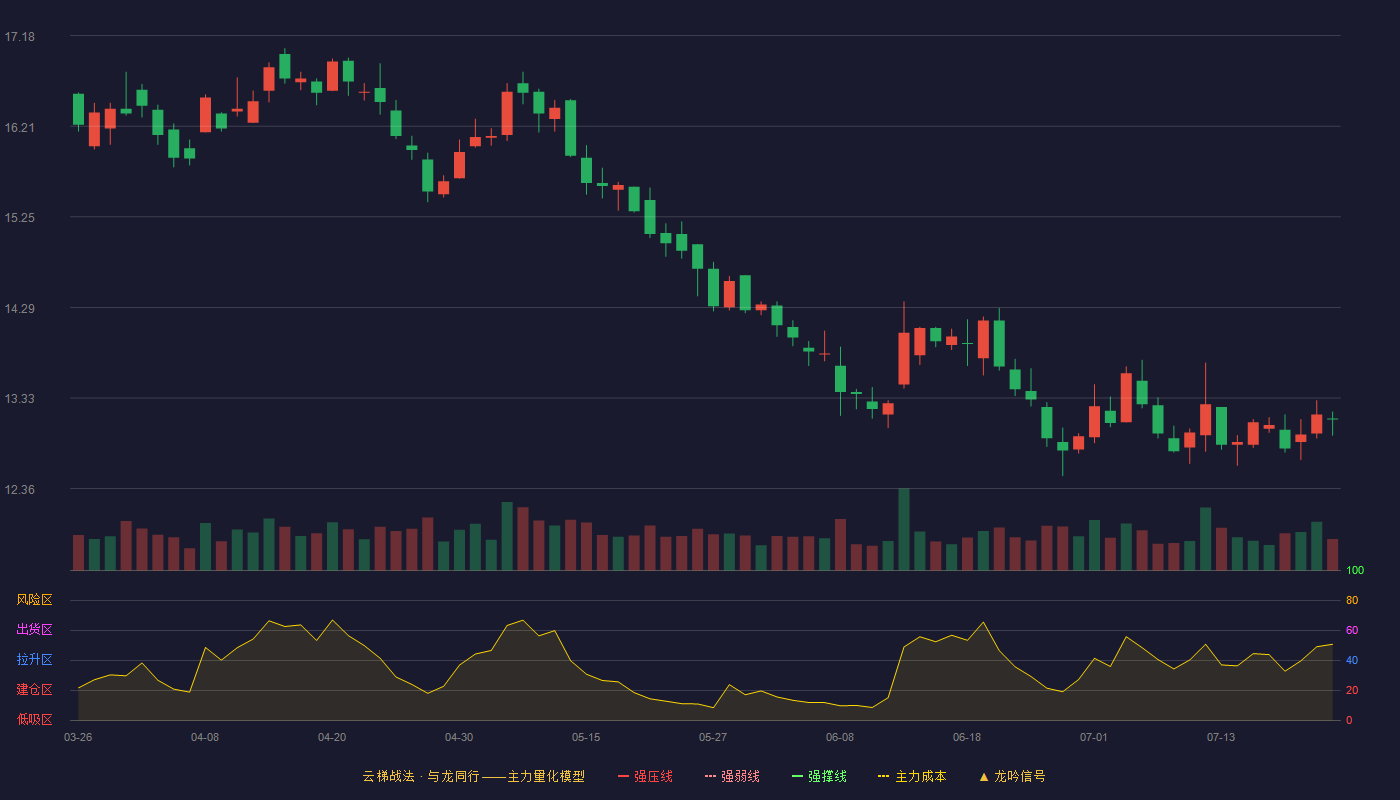This screenshot has width=1400, height=800.
Task: Click the first candlestick above 03-26
Action: [78, 110]
